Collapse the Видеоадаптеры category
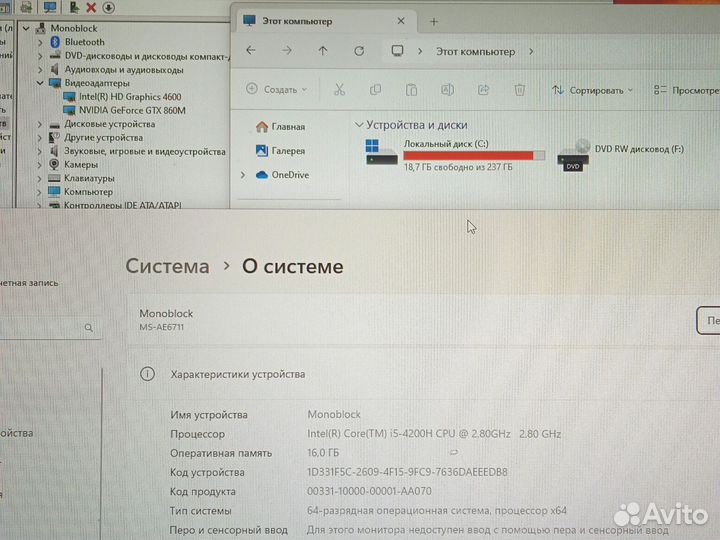720x540 pixels. point(40,83)
